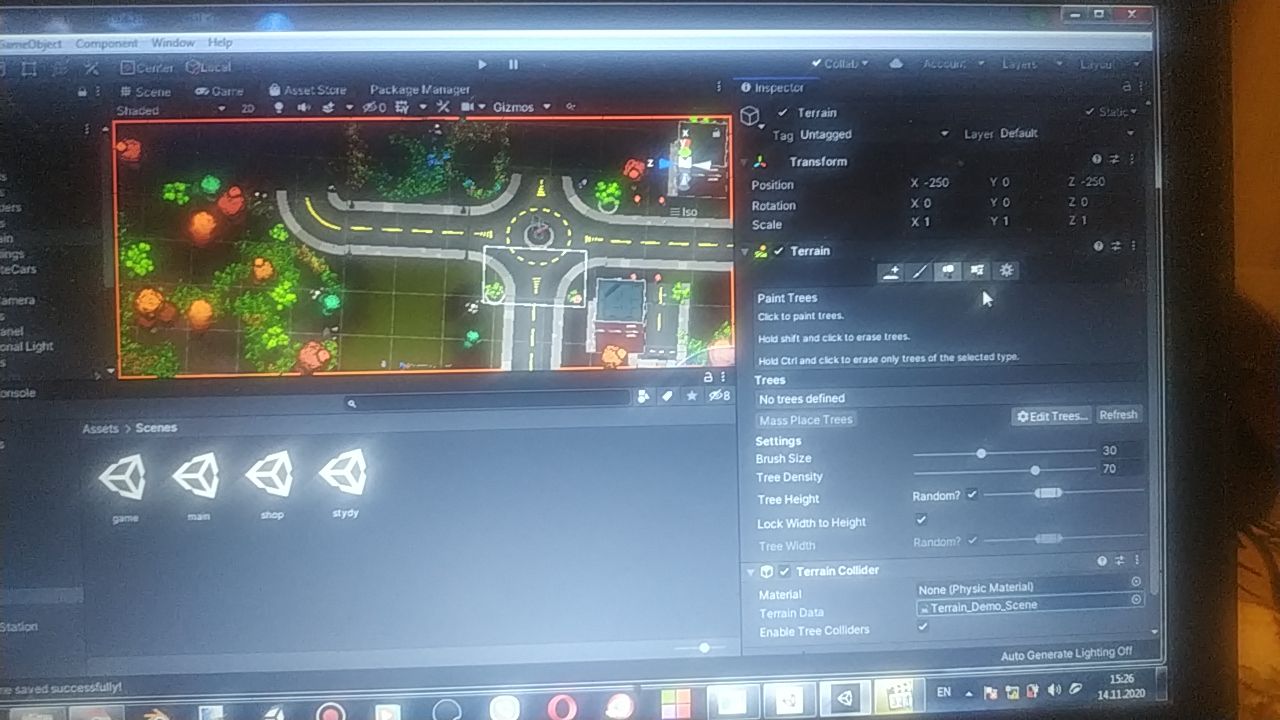The image size is (1280, 720).
Task: Open the Collab dropdown
Action: 842,64
